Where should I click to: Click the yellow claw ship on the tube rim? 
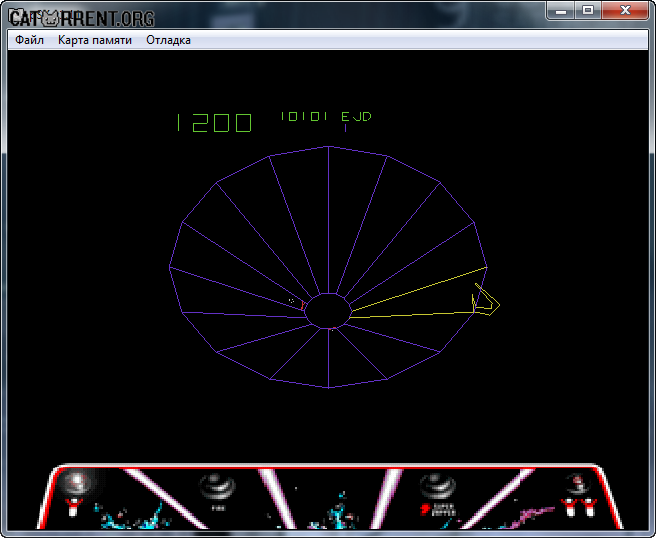(486, 300)
